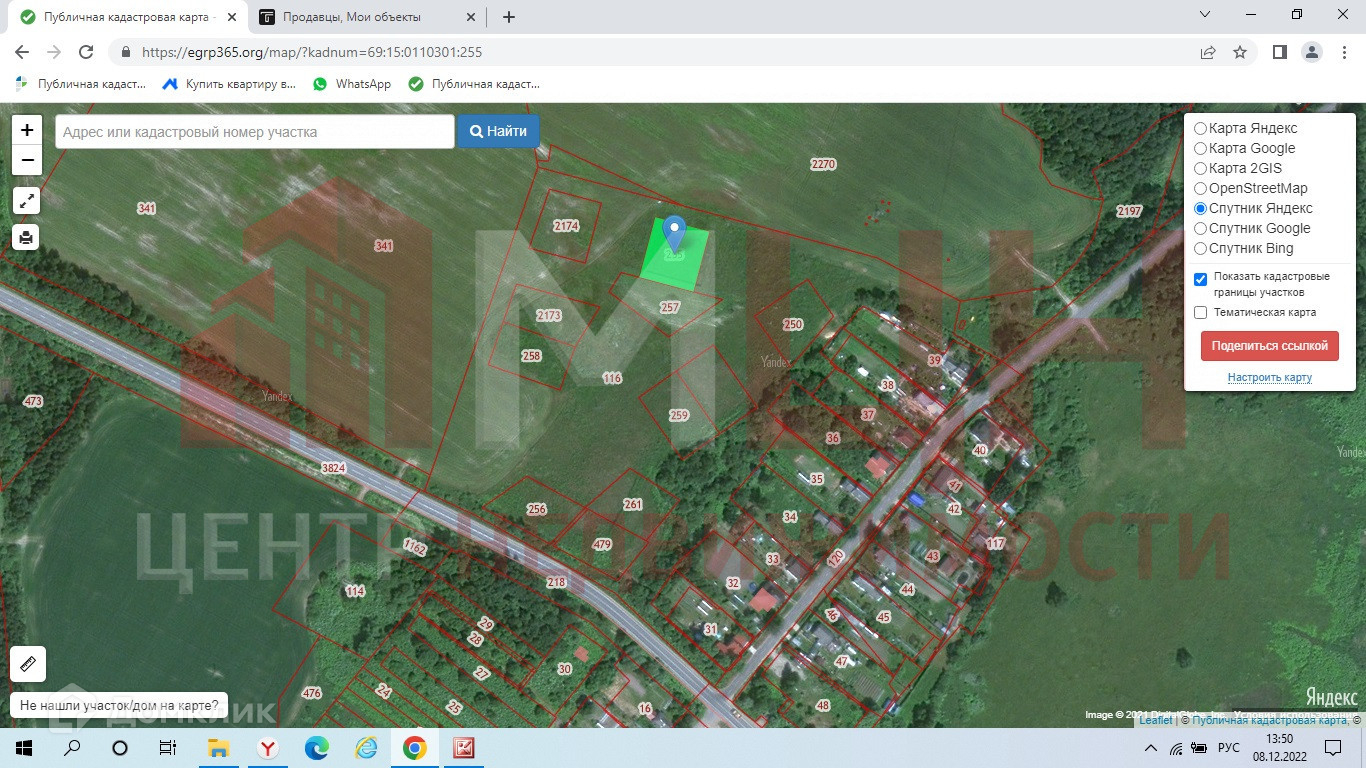Toggle fullscreen map view
The height and width of the screenshot is (768, 1366).
point(27,201)
